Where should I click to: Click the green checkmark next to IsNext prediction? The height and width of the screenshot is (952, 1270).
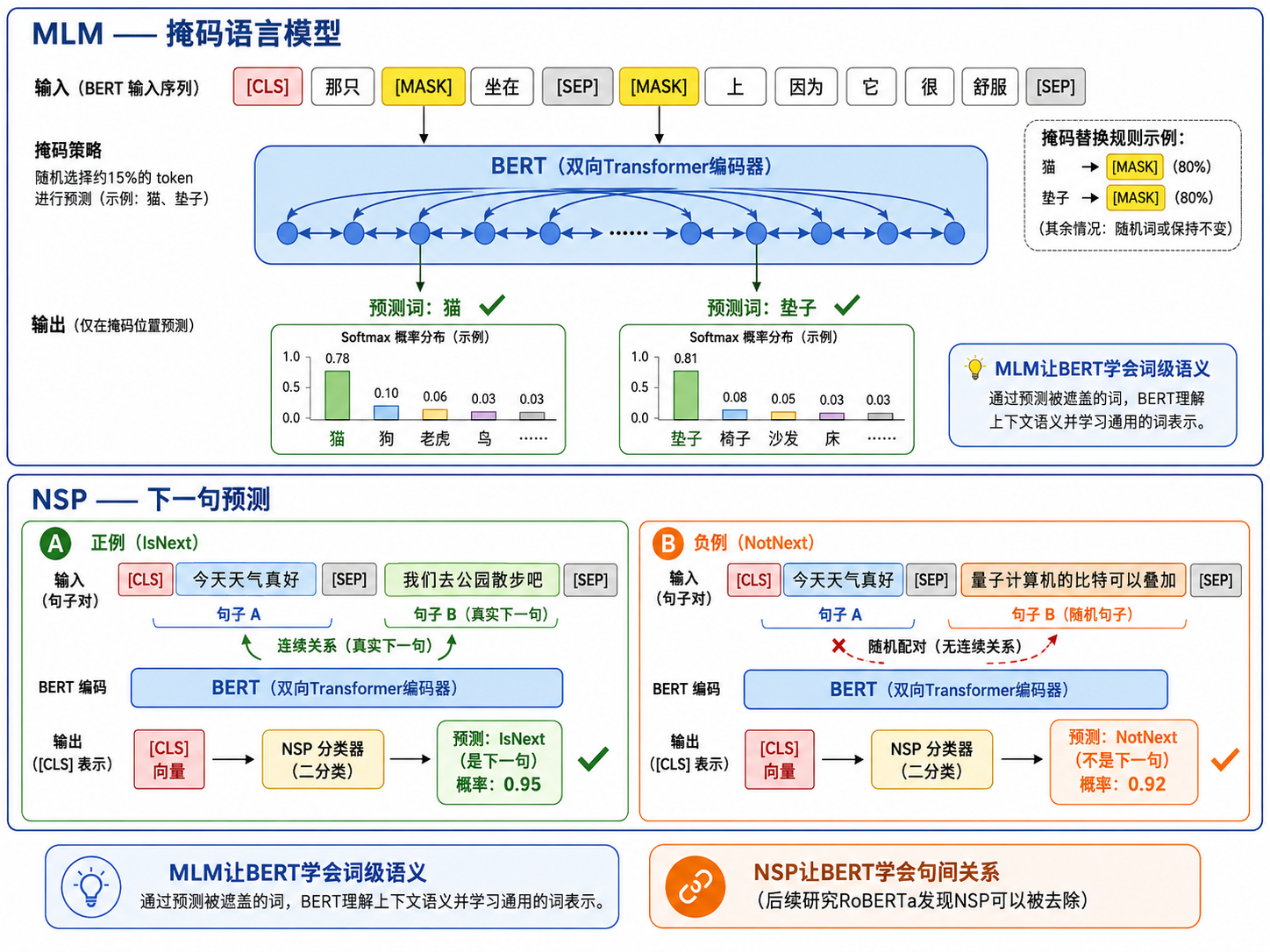[594, 759]
